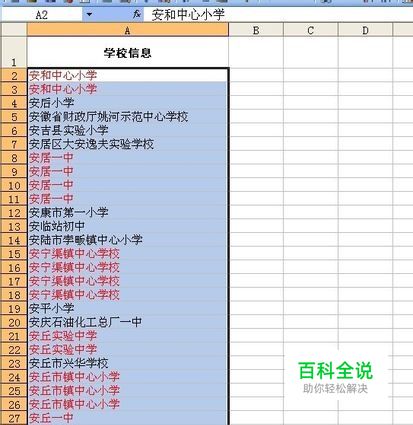The height and width of the screenshot is (425, 413).
Task: Click the fx Insert Function icon
Action: (137, 14)
